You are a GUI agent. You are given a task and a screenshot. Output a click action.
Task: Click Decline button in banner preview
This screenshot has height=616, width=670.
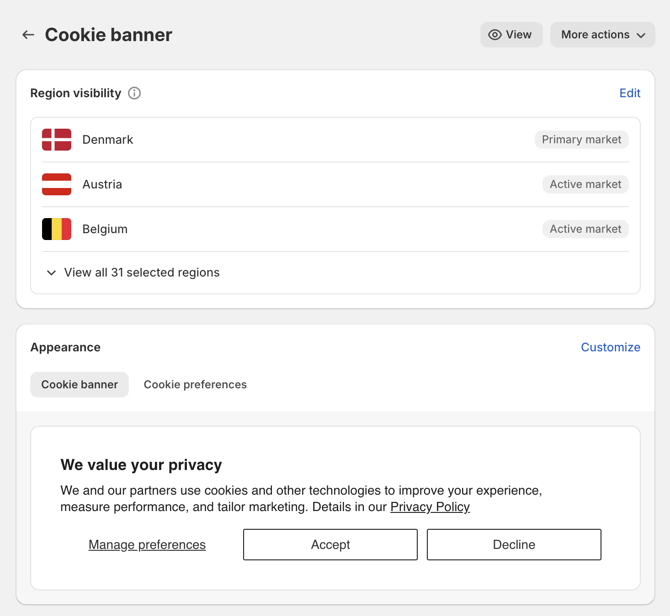[514, 545]
